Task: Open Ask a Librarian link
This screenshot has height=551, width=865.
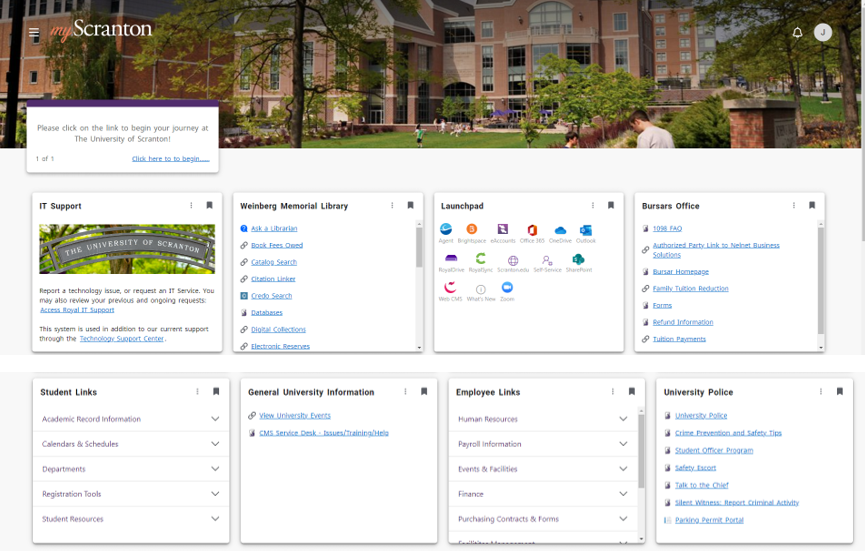Action: coord(274,228)
